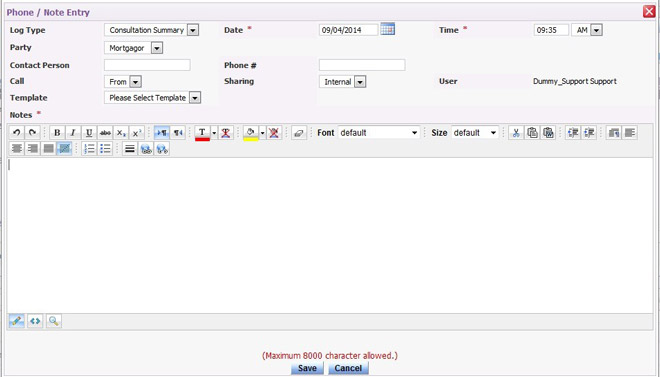Insert a horizontal rule line
660x377 pixels.
coord(130,149)
